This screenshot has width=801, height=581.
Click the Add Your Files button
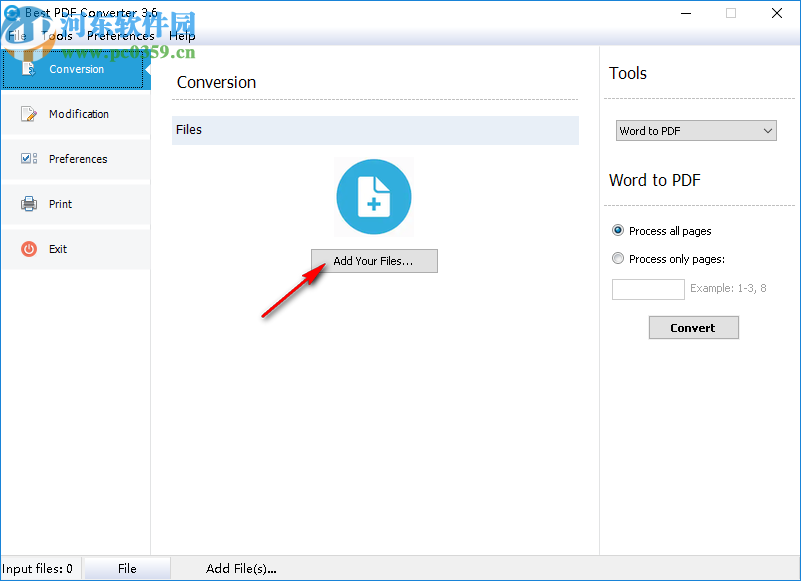click(x=373, y=260)
